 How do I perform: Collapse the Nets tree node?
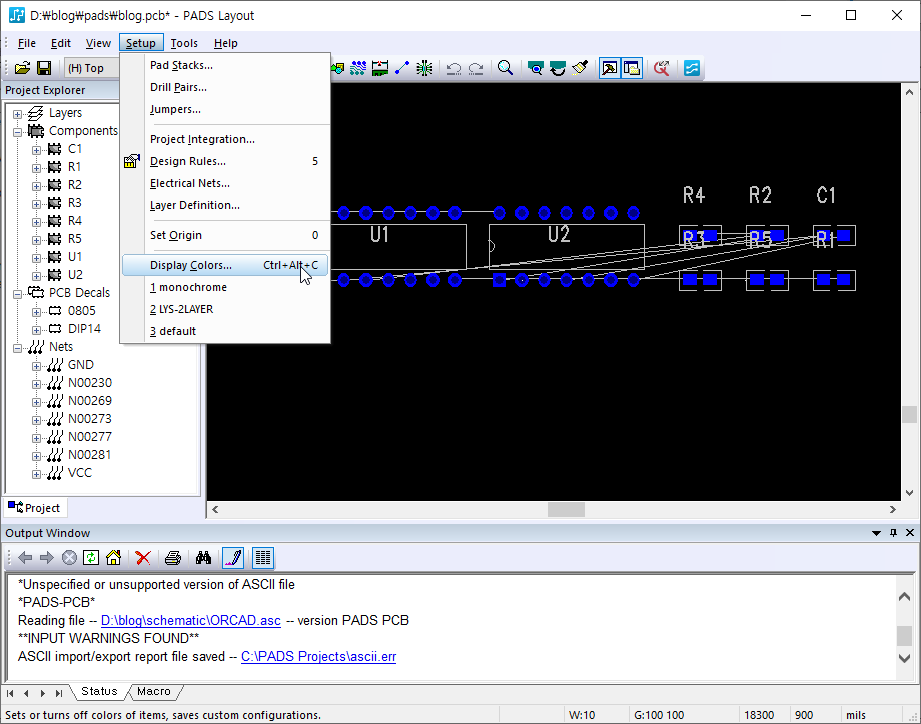click(18, 348)
